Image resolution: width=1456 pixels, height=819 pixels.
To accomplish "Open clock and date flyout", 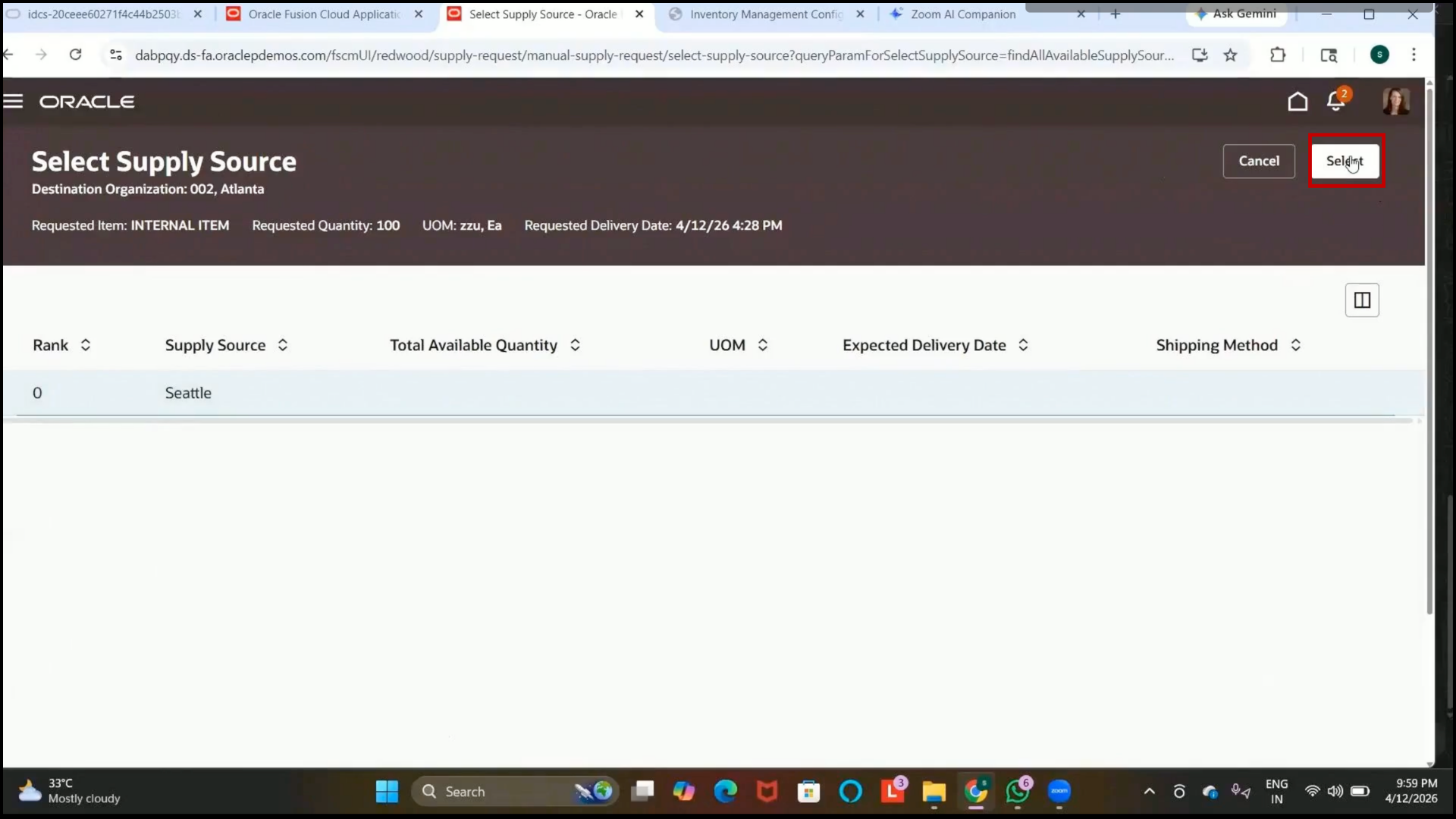I will 1411,792.
